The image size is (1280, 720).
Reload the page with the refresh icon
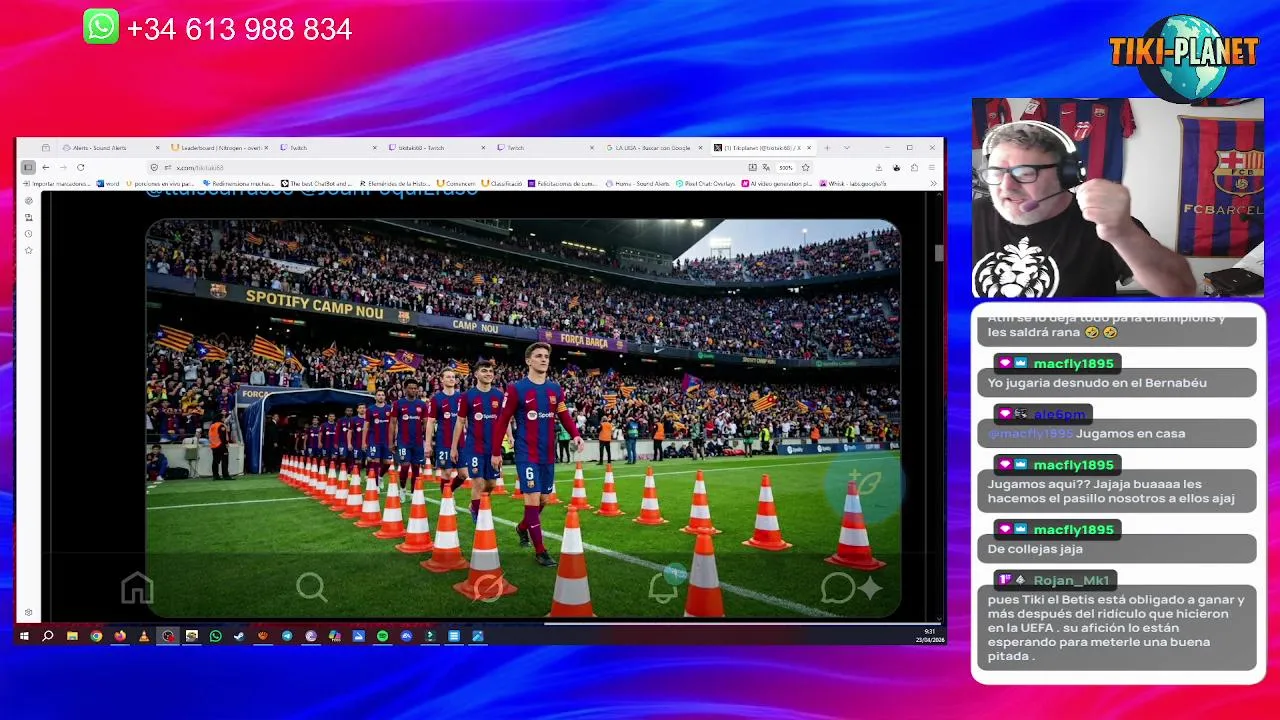[x=80, y=167]
